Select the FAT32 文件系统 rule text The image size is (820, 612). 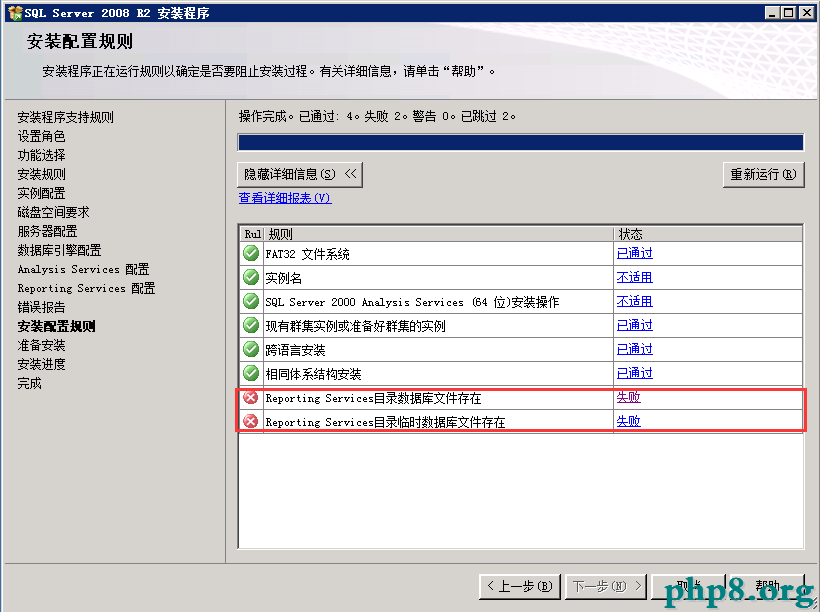[308, 254]
